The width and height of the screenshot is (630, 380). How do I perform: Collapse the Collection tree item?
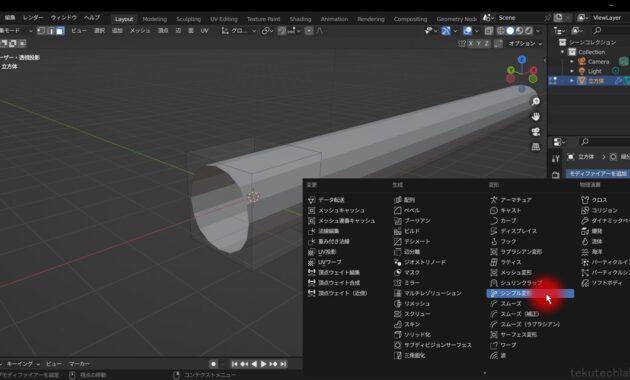[562, 52]
